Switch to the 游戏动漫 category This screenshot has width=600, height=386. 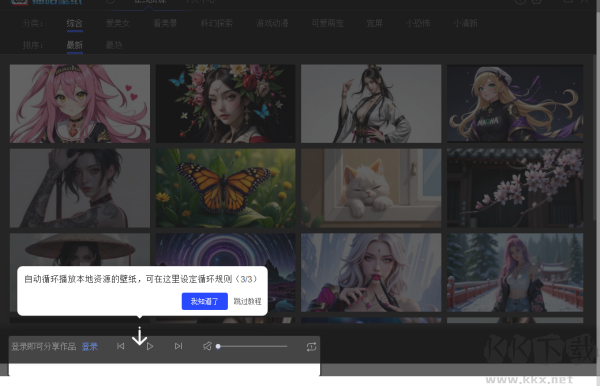(272, 23)
